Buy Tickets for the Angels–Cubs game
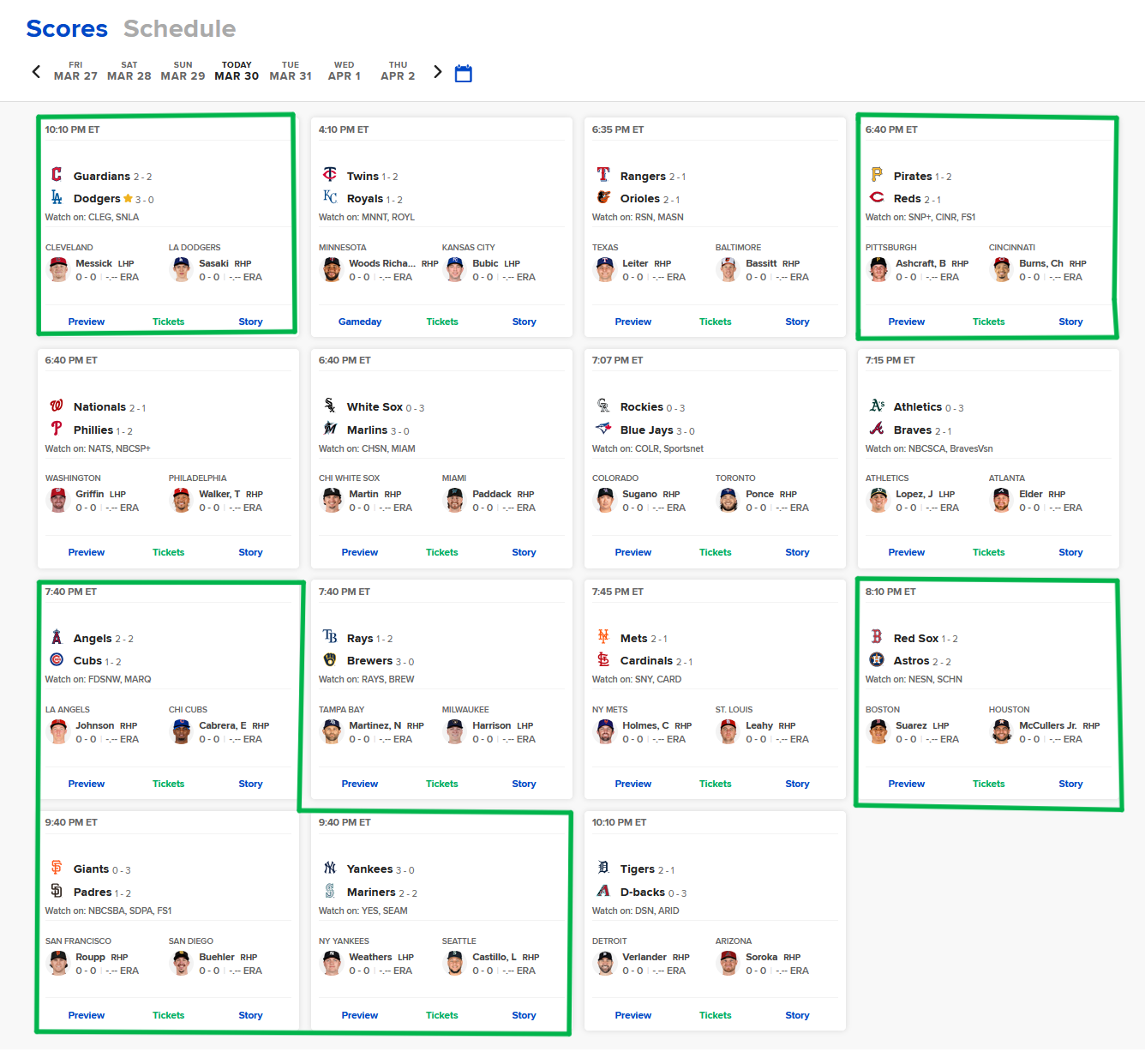Screen dimensions: 1145x1064 coord(169,784)
